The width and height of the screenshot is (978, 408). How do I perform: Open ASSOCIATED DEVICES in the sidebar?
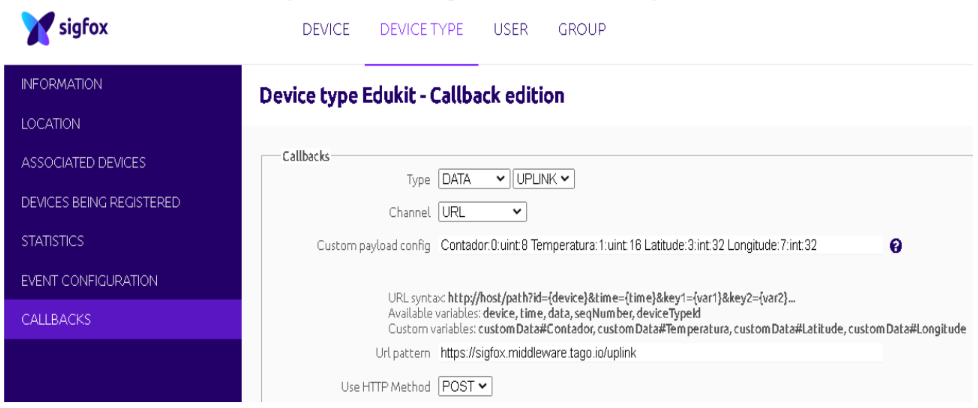point(123,163)
